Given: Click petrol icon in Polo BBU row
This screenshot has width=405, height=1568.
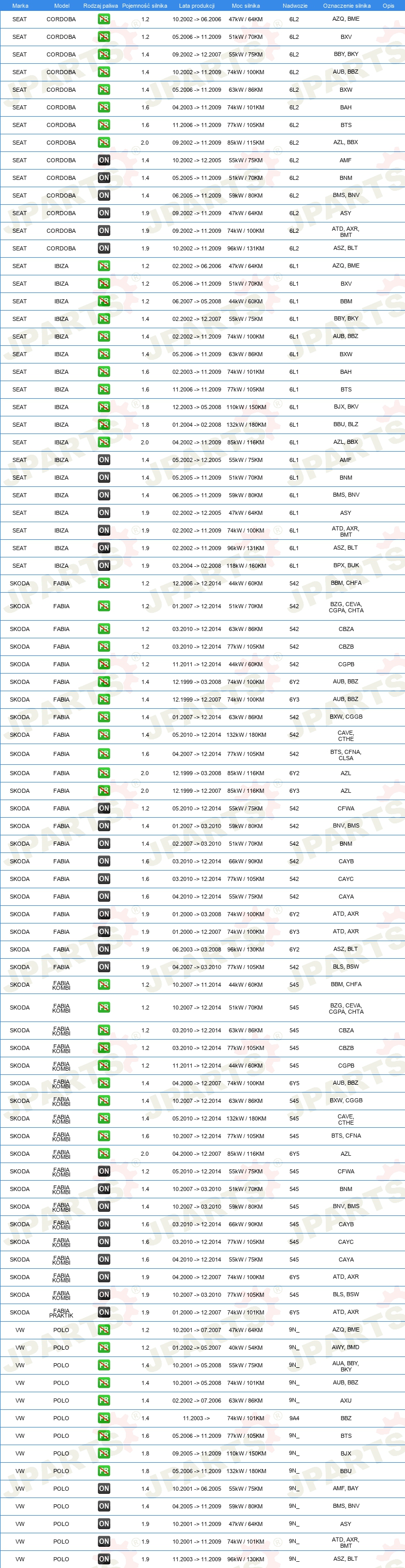Looking at the screenshot, I should coord(104,1471).
